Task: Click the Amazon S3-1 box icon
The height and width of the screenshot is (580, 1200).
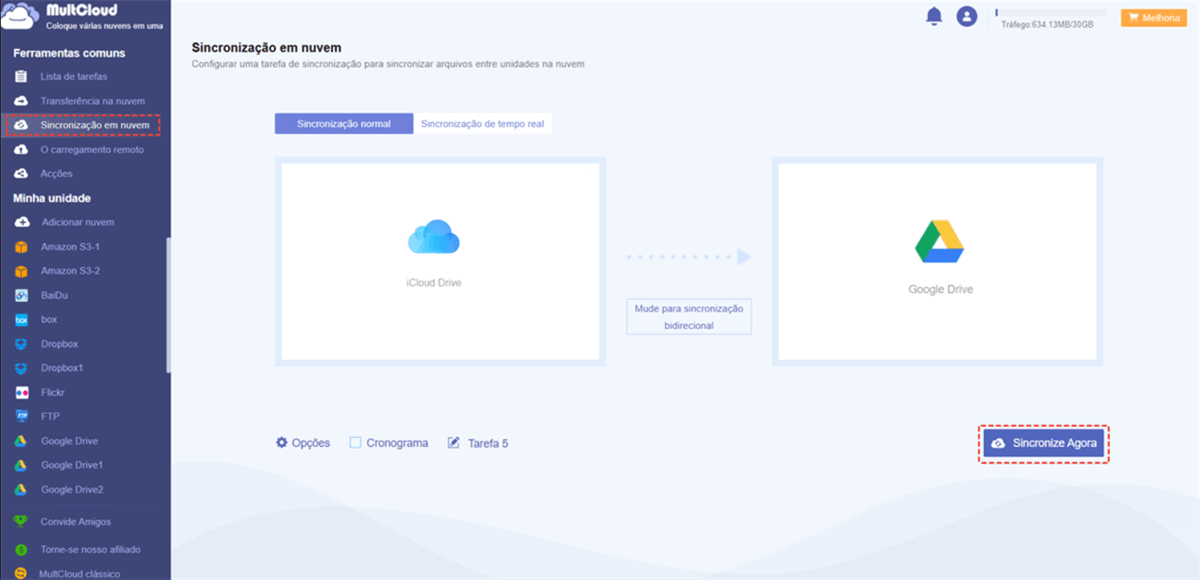Action: pyautogui.click(x=21, y=247)
